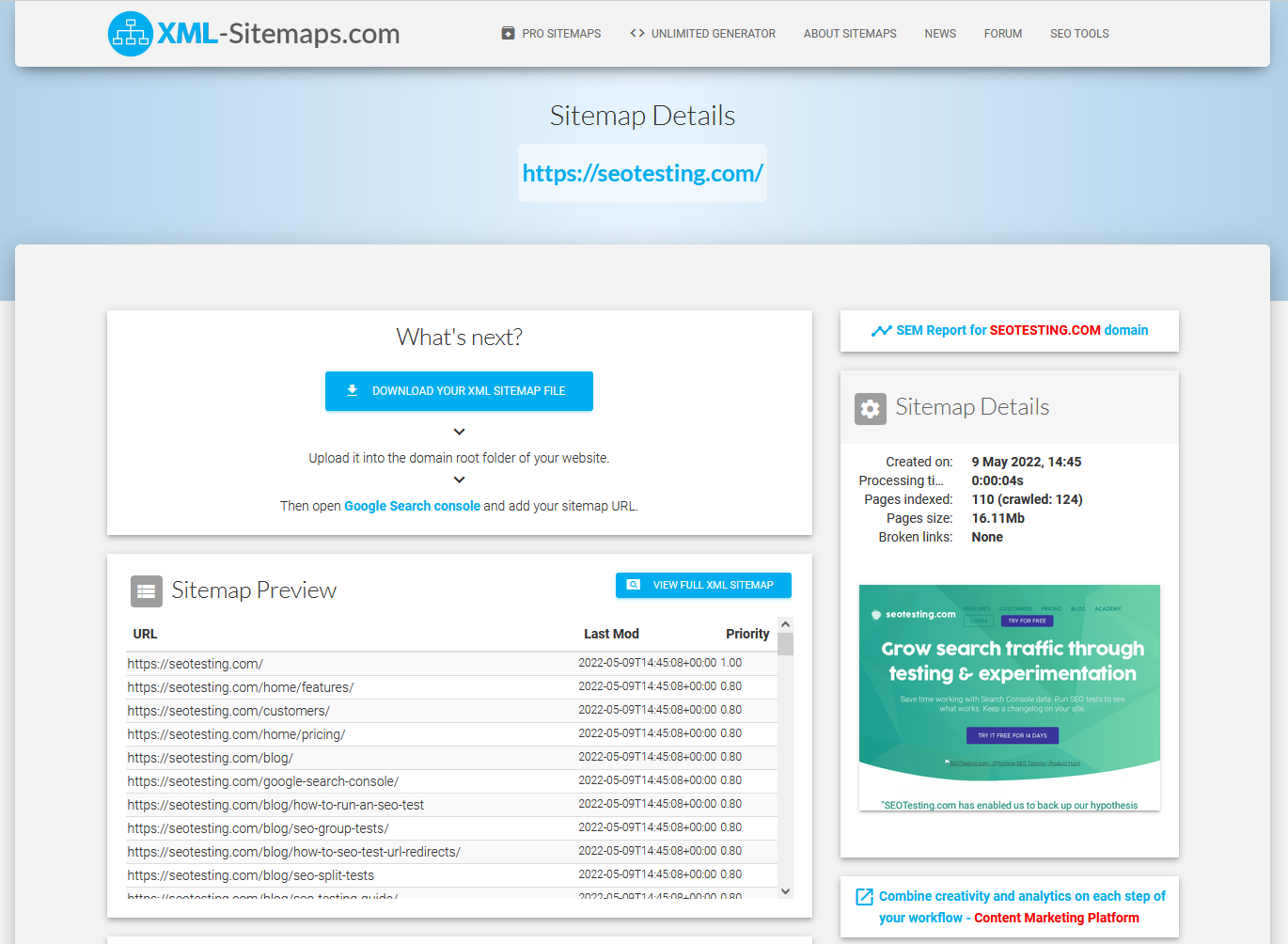This screenshot has width=1288, height=944.
Task: Click the sitemap preview scrollbar thumb
Action: click(786, 644)
